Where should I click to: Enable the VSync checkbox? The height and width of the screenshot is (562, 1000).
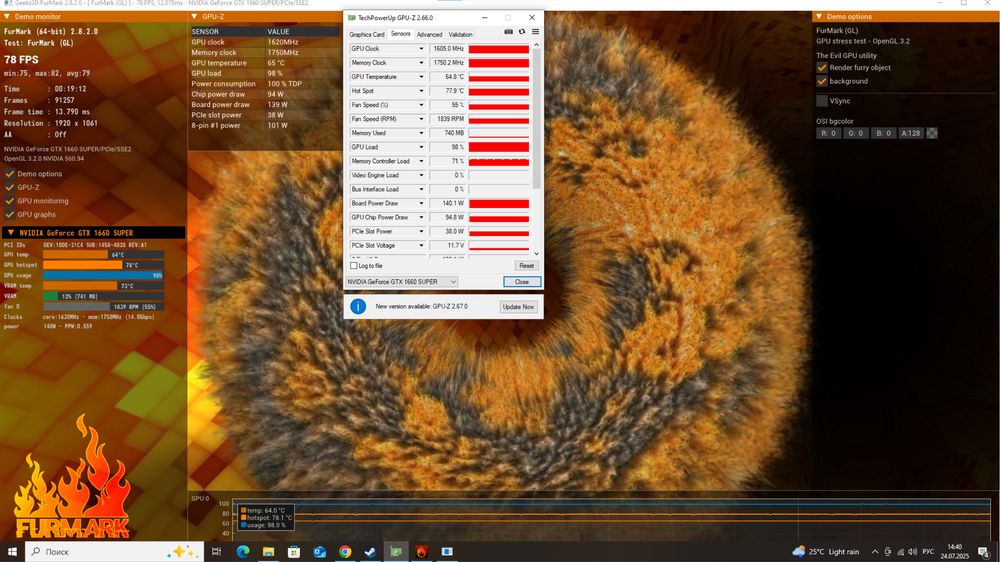[x=822, y=101]
